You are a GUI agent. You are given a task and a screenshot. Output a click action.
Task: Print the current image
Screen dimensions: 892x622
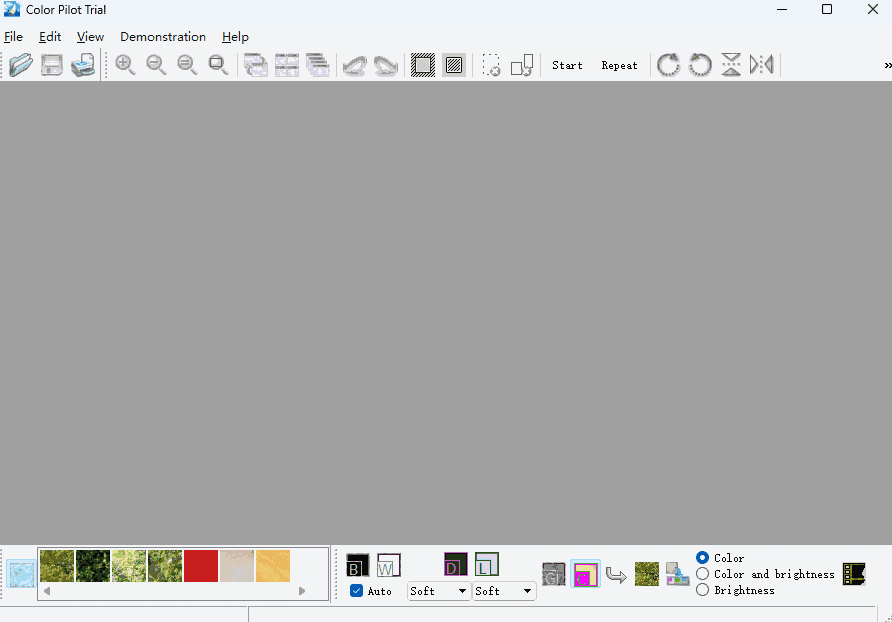coord(83,64)
